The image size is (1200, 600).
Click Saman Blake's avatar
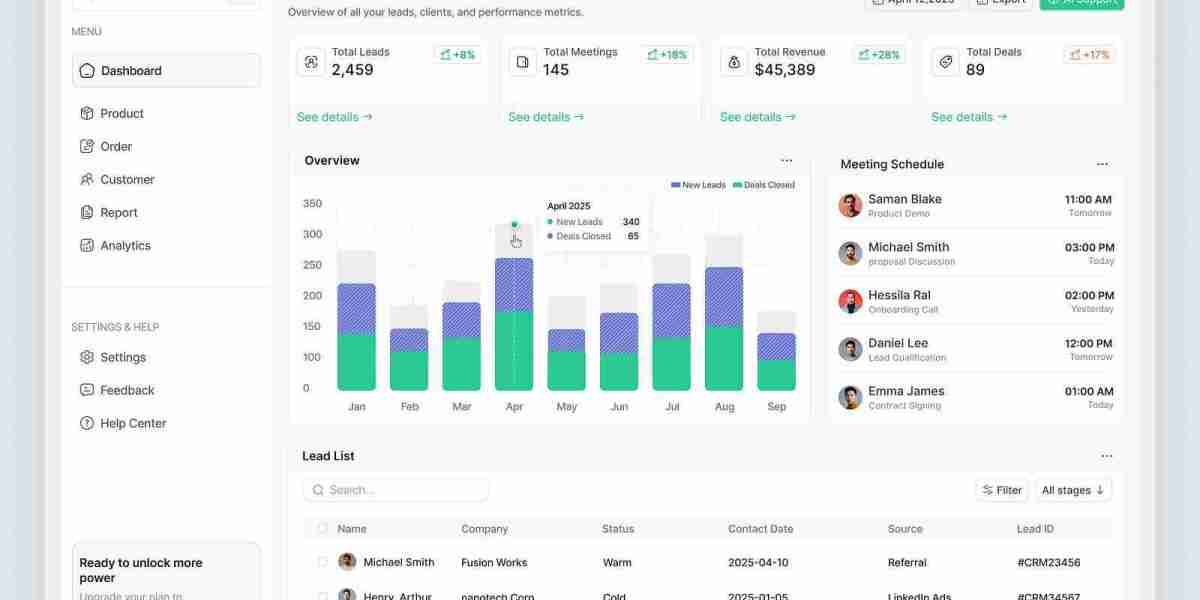[850, 205]
